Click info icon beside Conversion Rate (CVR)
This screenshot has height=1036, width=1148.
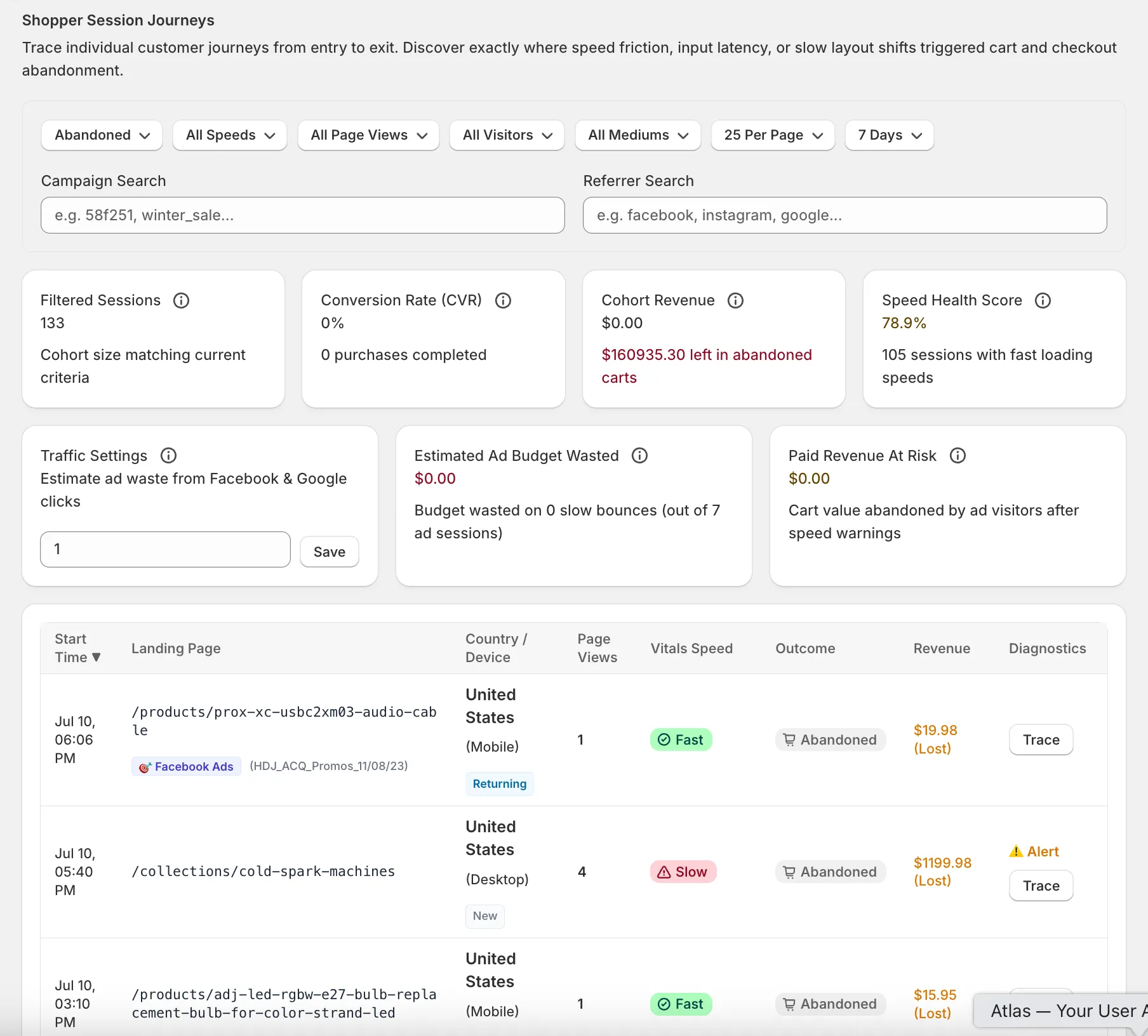click(504, 300)
